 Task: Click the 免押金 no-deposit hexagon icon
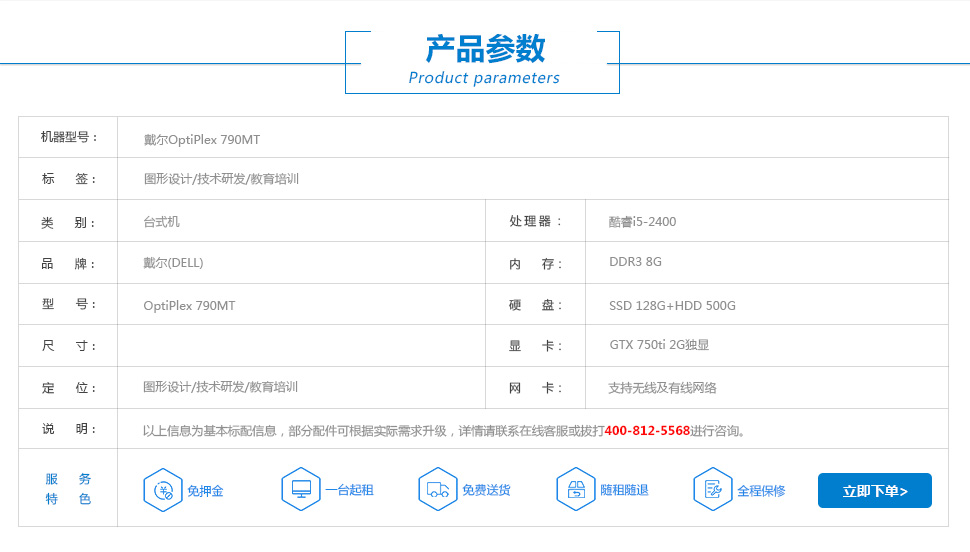[x=163, y=490]
